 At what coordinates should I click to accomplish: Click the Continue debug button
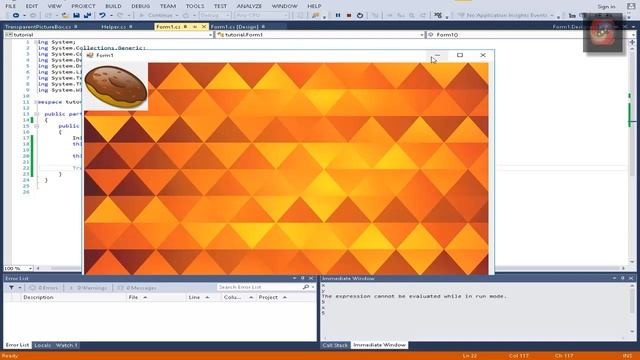pos(156,16)
